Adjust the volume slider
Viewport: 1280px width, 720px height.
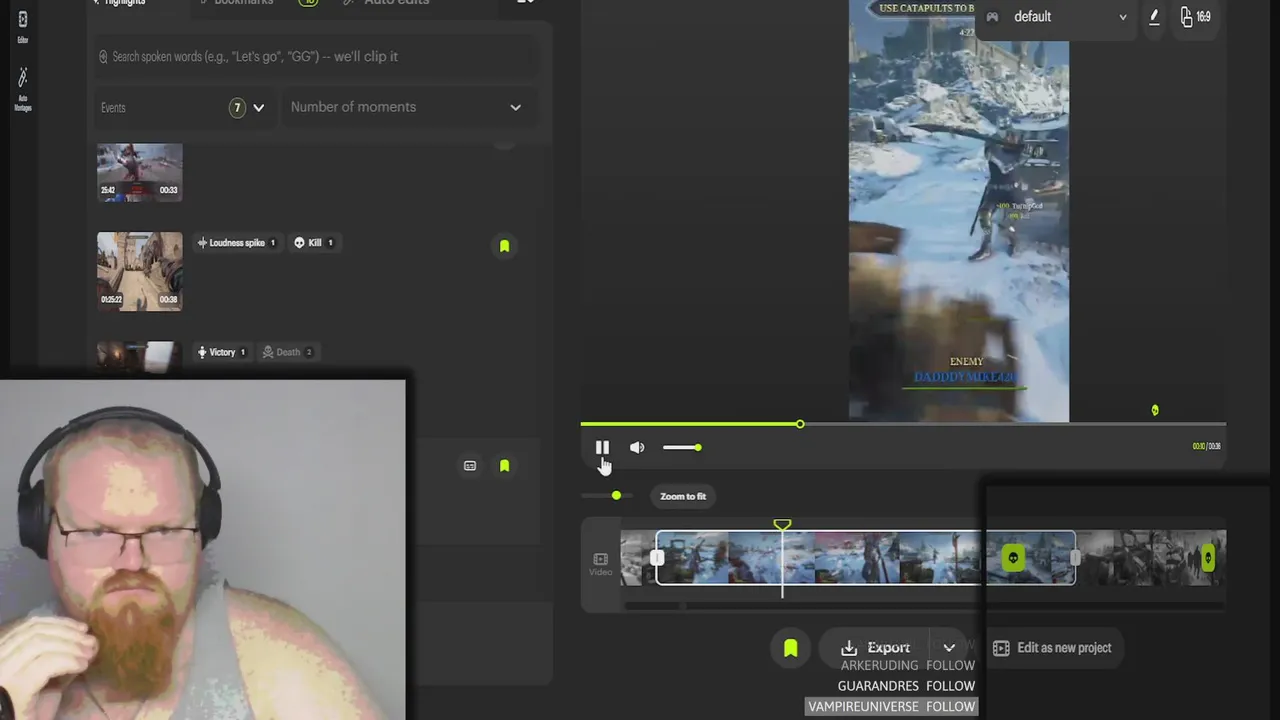682,447
